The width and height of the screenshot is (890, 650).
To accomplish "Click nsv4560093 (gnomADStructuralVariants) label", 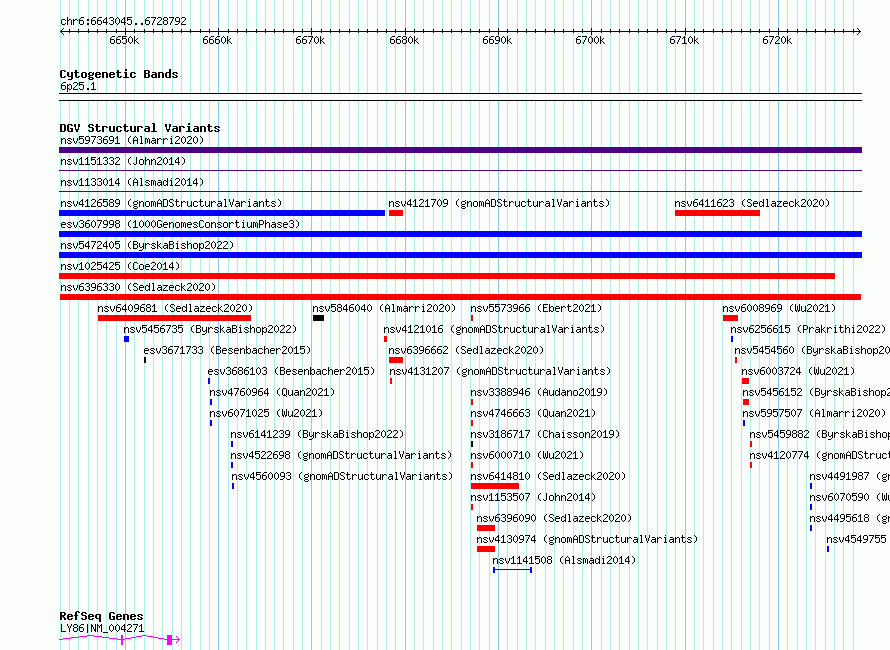I will pyautogui.click(x=342, y=476).
